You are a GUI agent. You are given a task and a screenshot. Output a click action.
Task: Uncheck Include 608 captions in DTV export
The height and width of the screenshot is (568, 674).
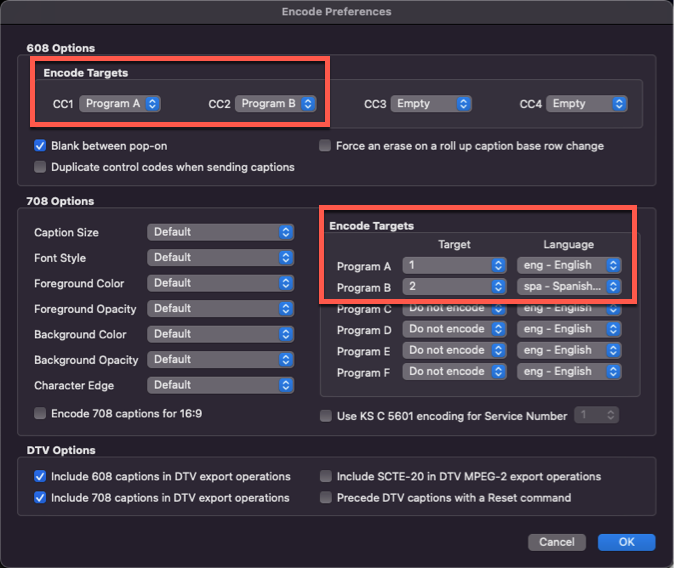click(41, 477)
